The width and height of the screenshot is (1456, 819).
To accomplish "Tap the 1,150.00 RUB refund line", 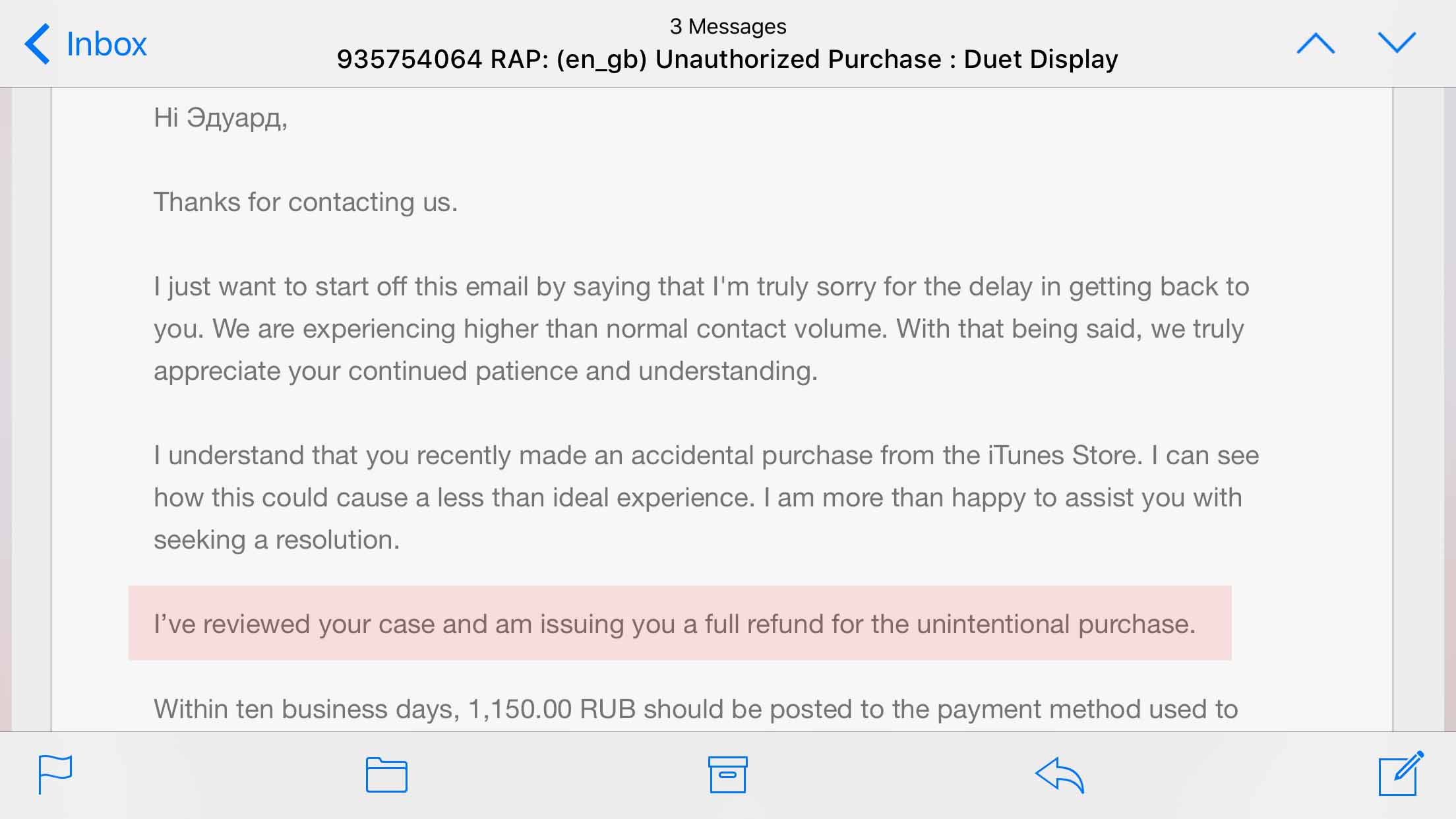I will pos(695,709).
